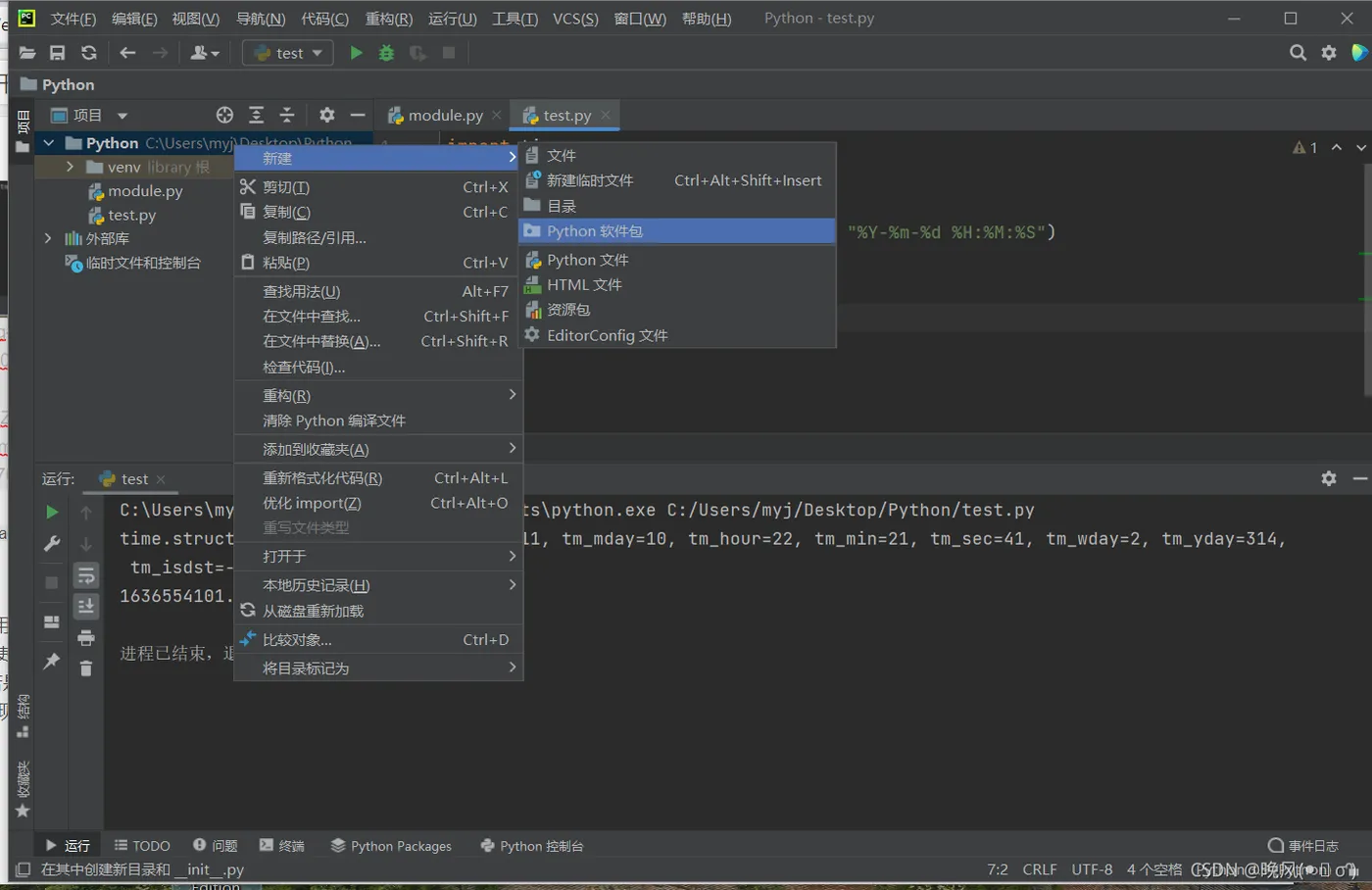This screenshot has width=1372, height=890.
Task: Close the test.py editor tab
Action: (606, 115)
